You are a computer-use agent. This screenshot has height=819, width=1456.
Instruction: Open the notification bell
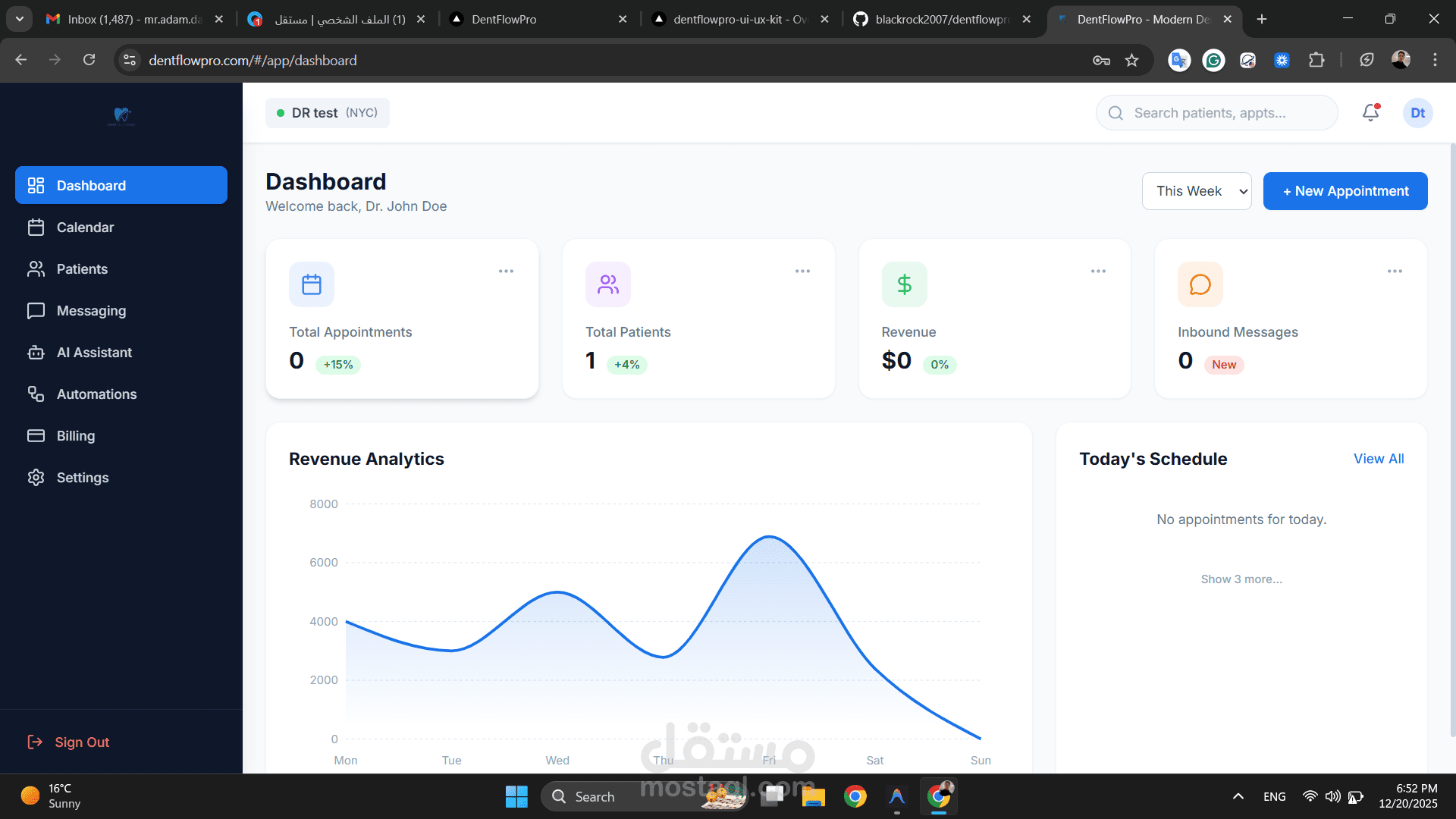point(1370,112)
